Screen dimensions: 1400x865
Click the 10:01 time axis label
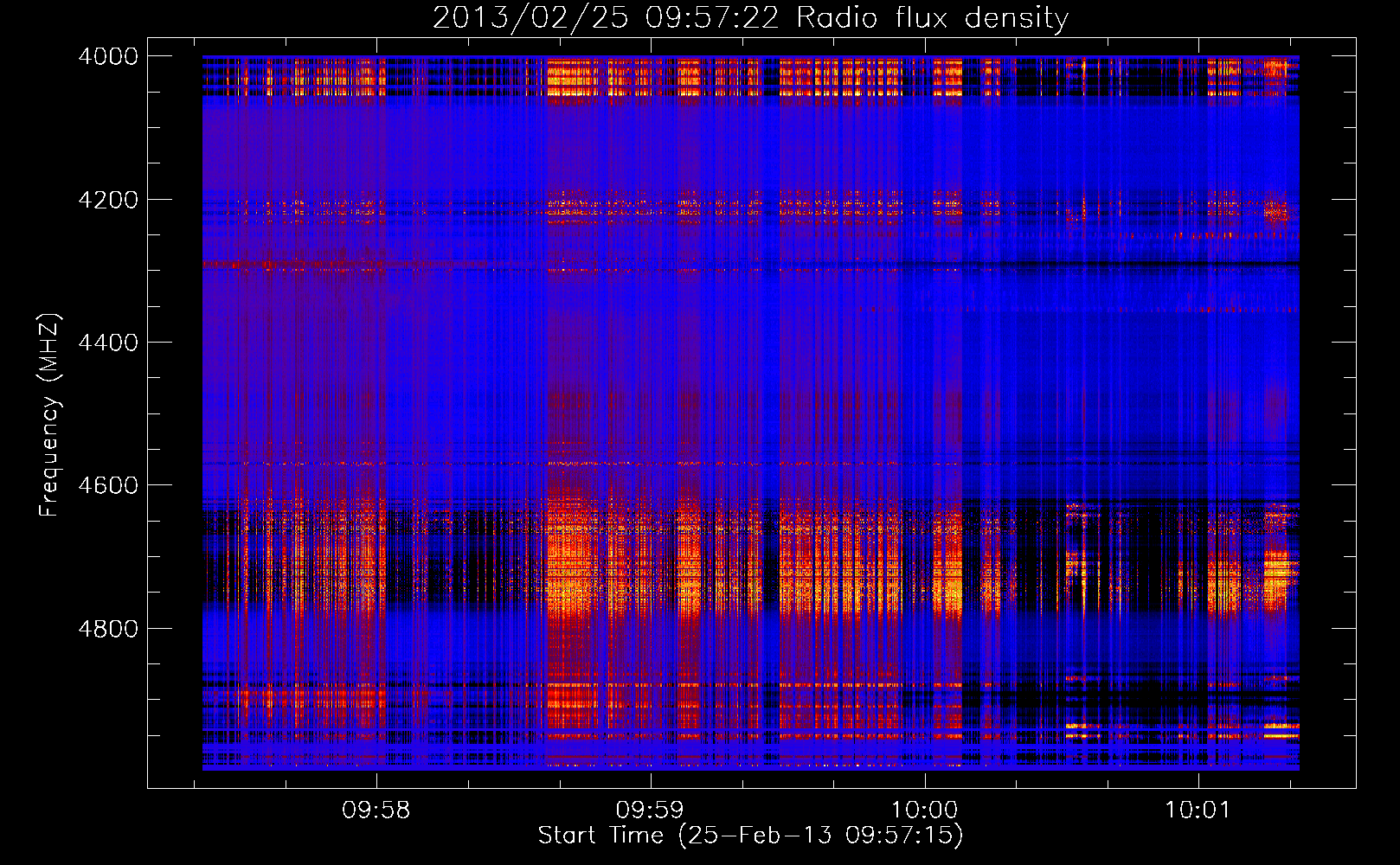click(1198, 811)
